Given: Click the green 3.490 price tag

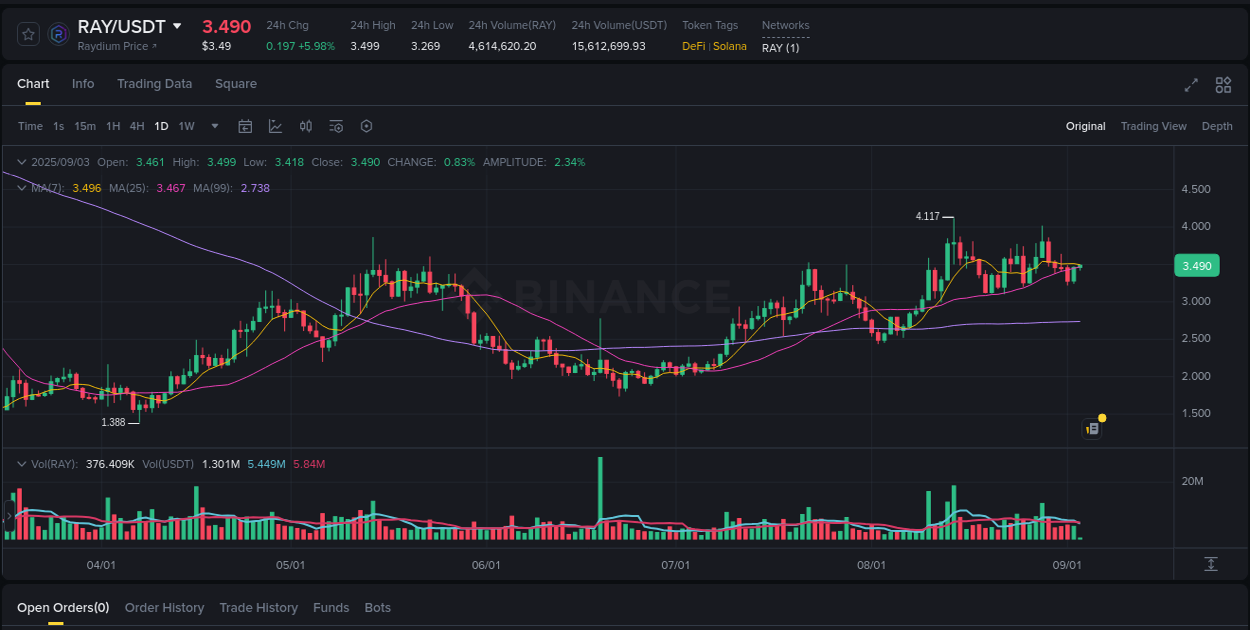Looking at the screenshot, I should 1199,265.
